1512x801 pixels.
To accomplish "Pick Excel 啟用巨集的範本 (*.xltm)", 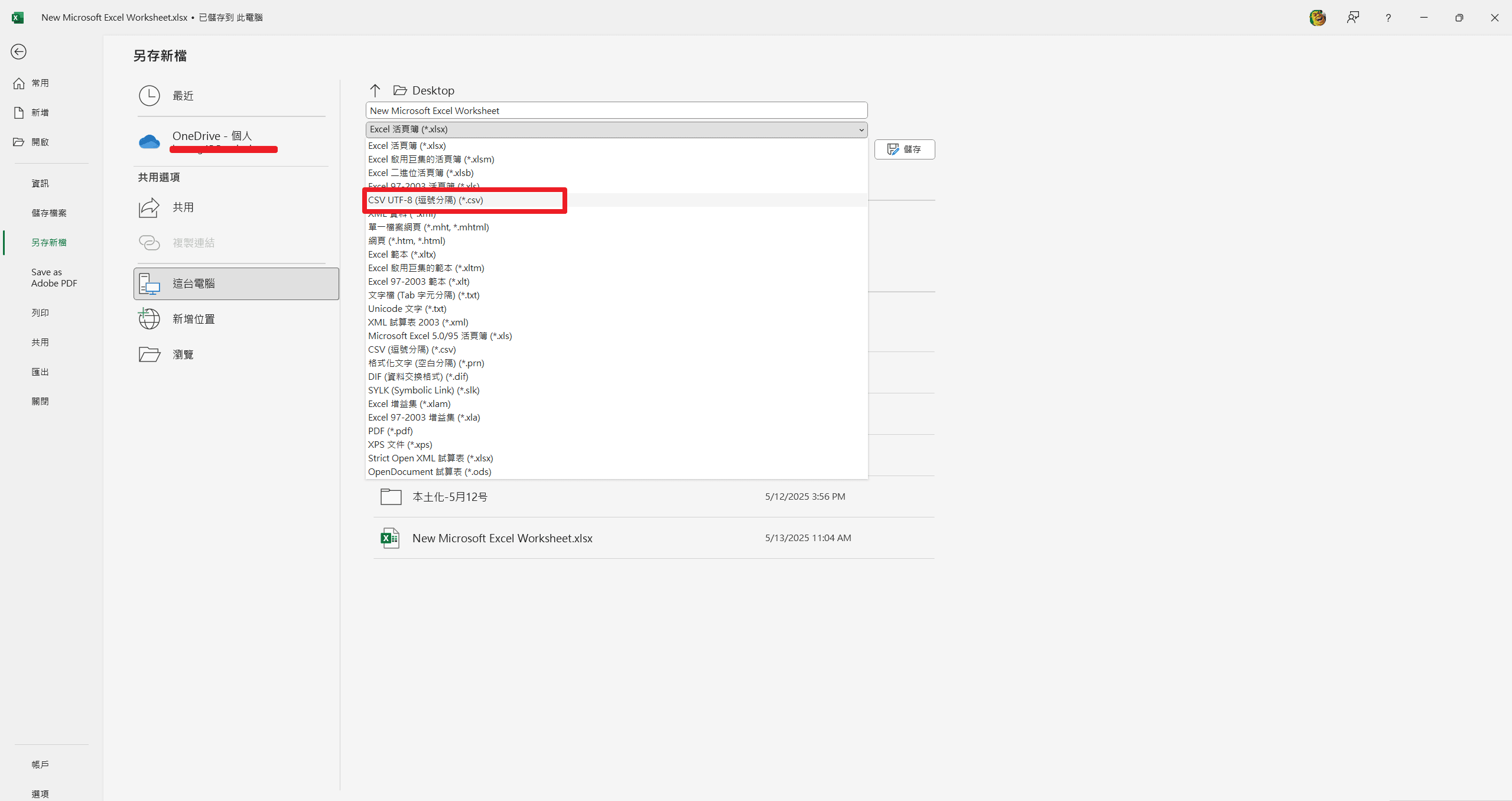I will click(x=616, y=268).
